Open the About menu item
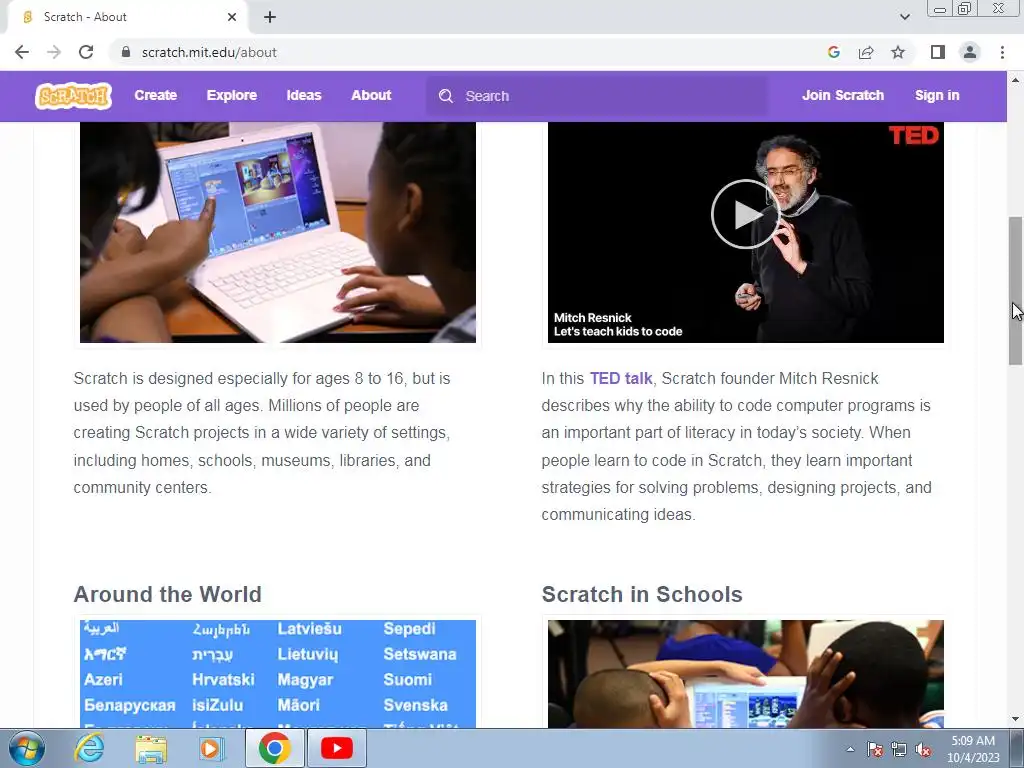 coord(371,95)
